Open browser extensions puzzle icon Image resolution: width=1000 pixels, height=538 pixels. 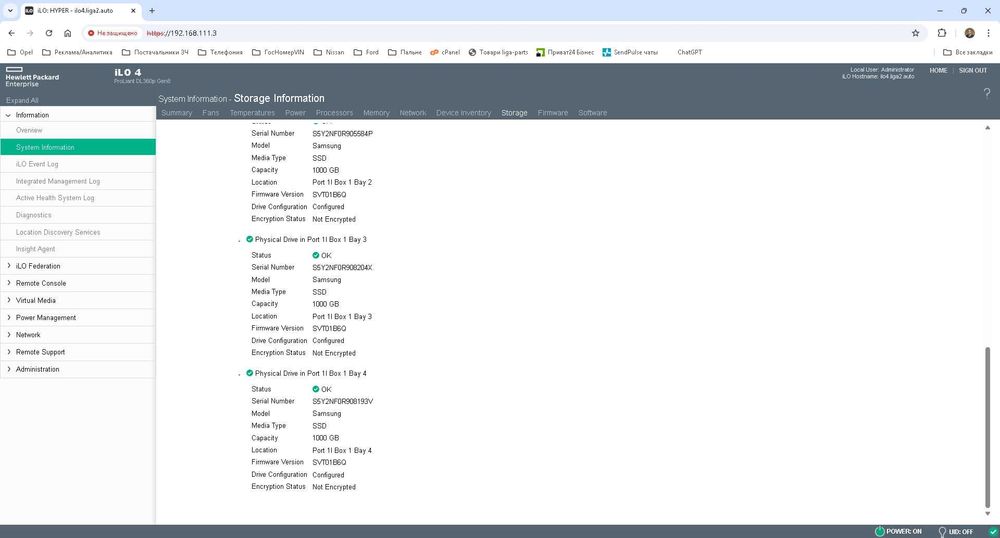[942, 33]
